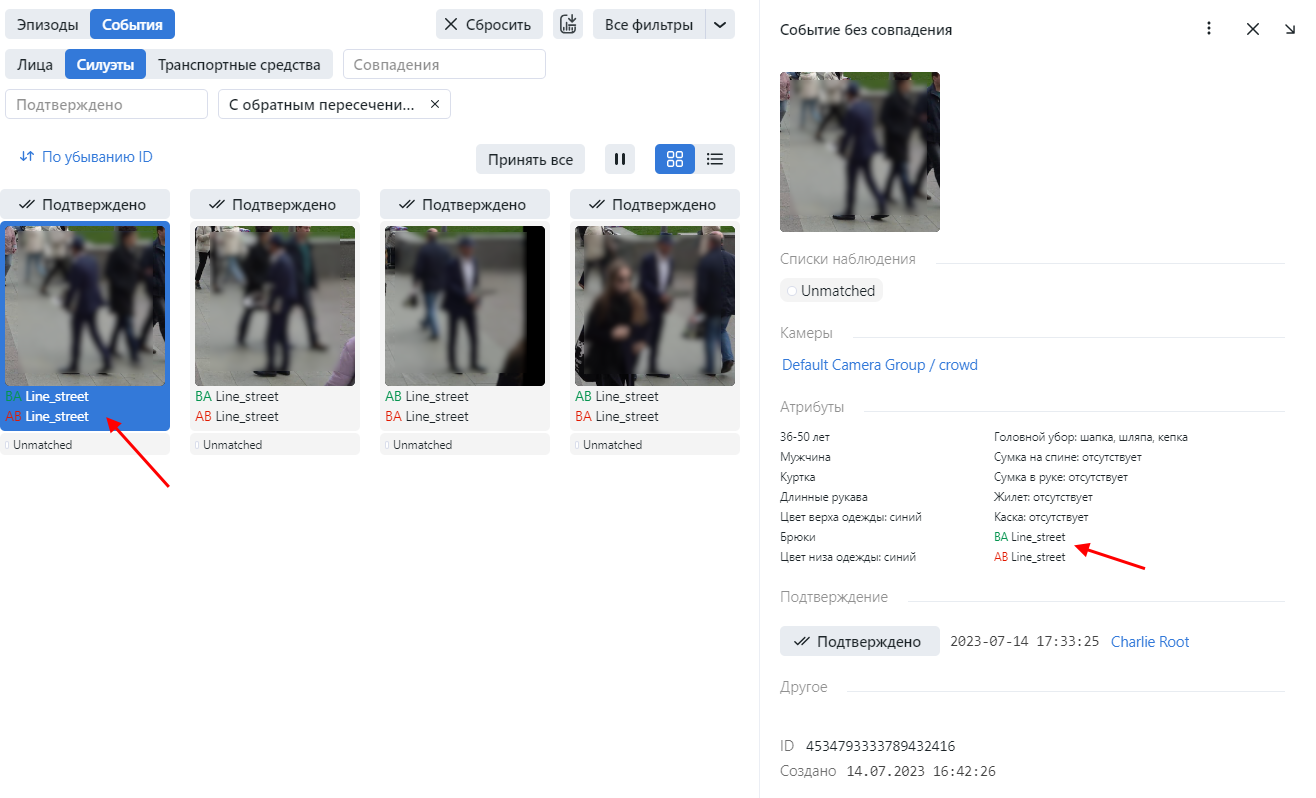Click the Принять все button

[x=530, y=158]
